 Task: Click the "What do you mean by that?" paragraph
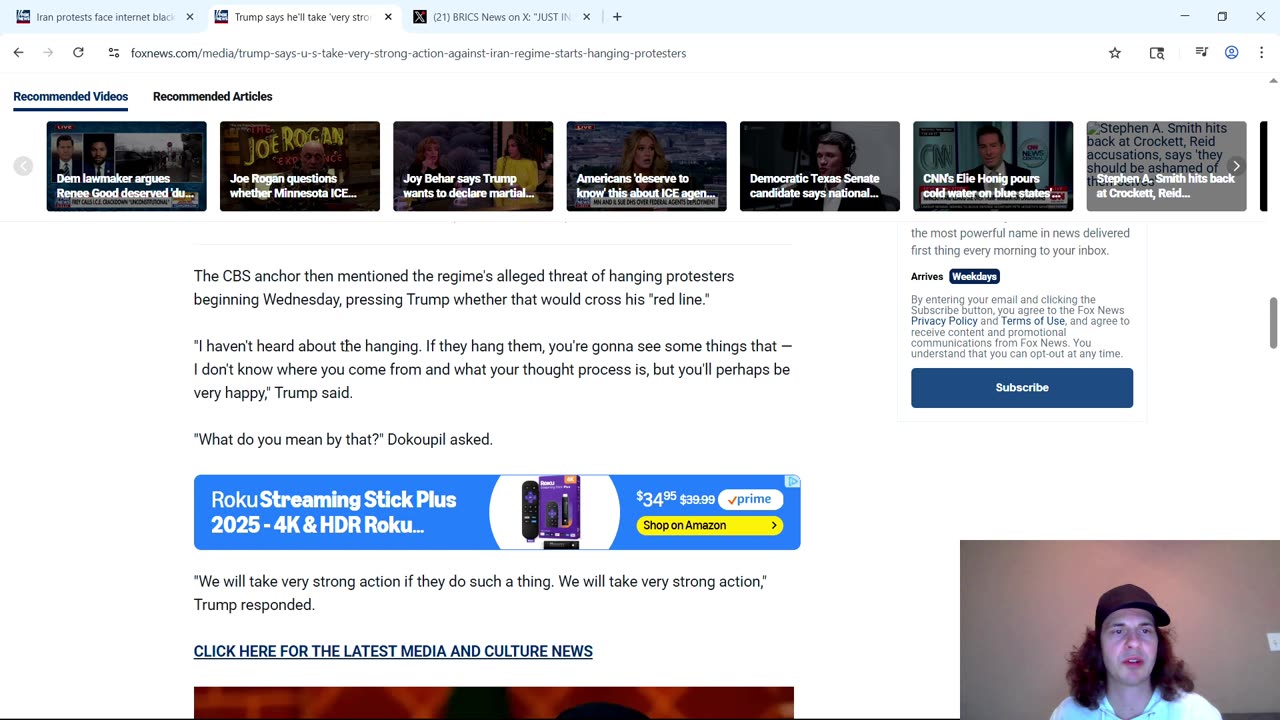pos(343,439)
